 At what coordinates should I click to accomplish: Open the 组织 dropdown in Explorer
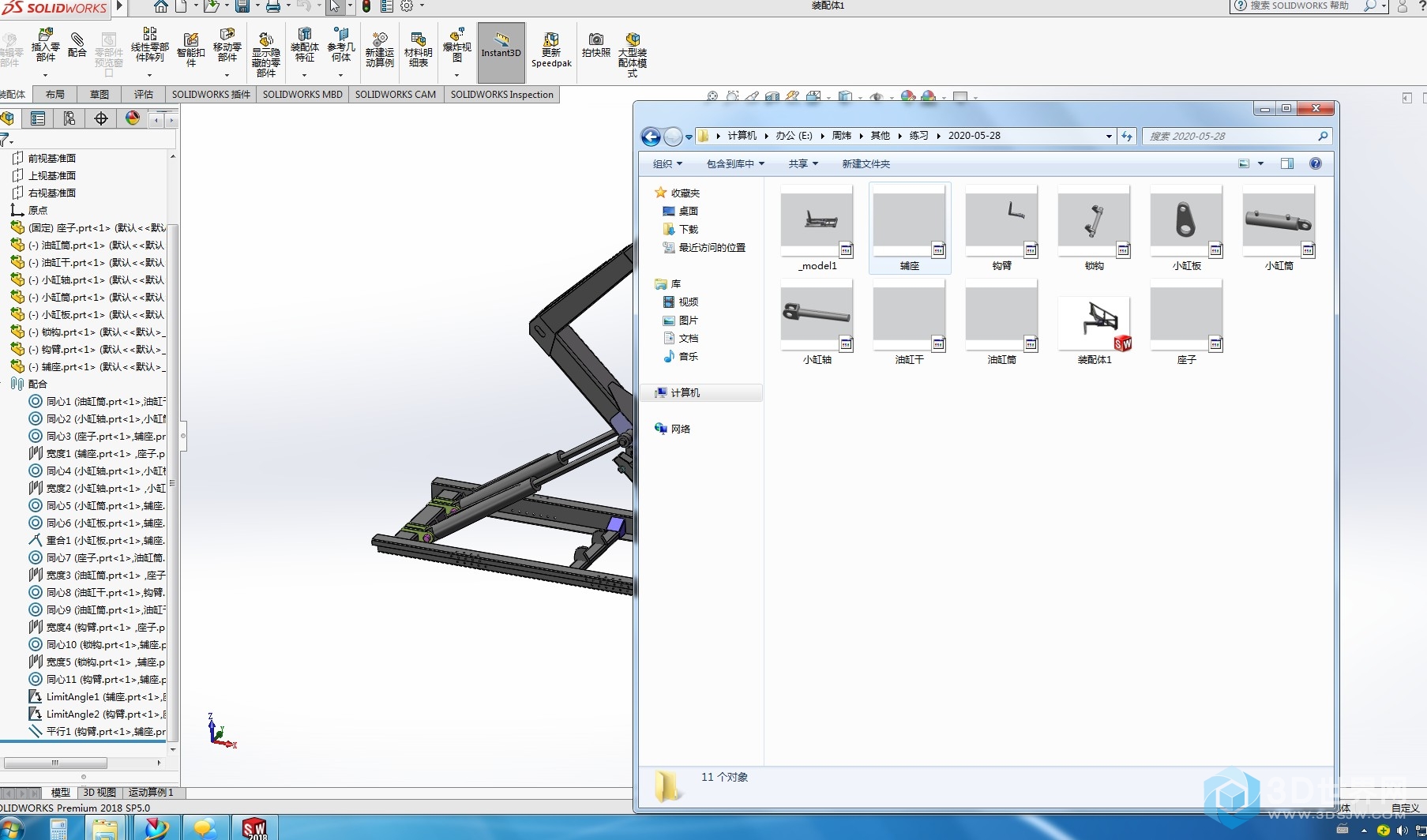click(667, 164)
